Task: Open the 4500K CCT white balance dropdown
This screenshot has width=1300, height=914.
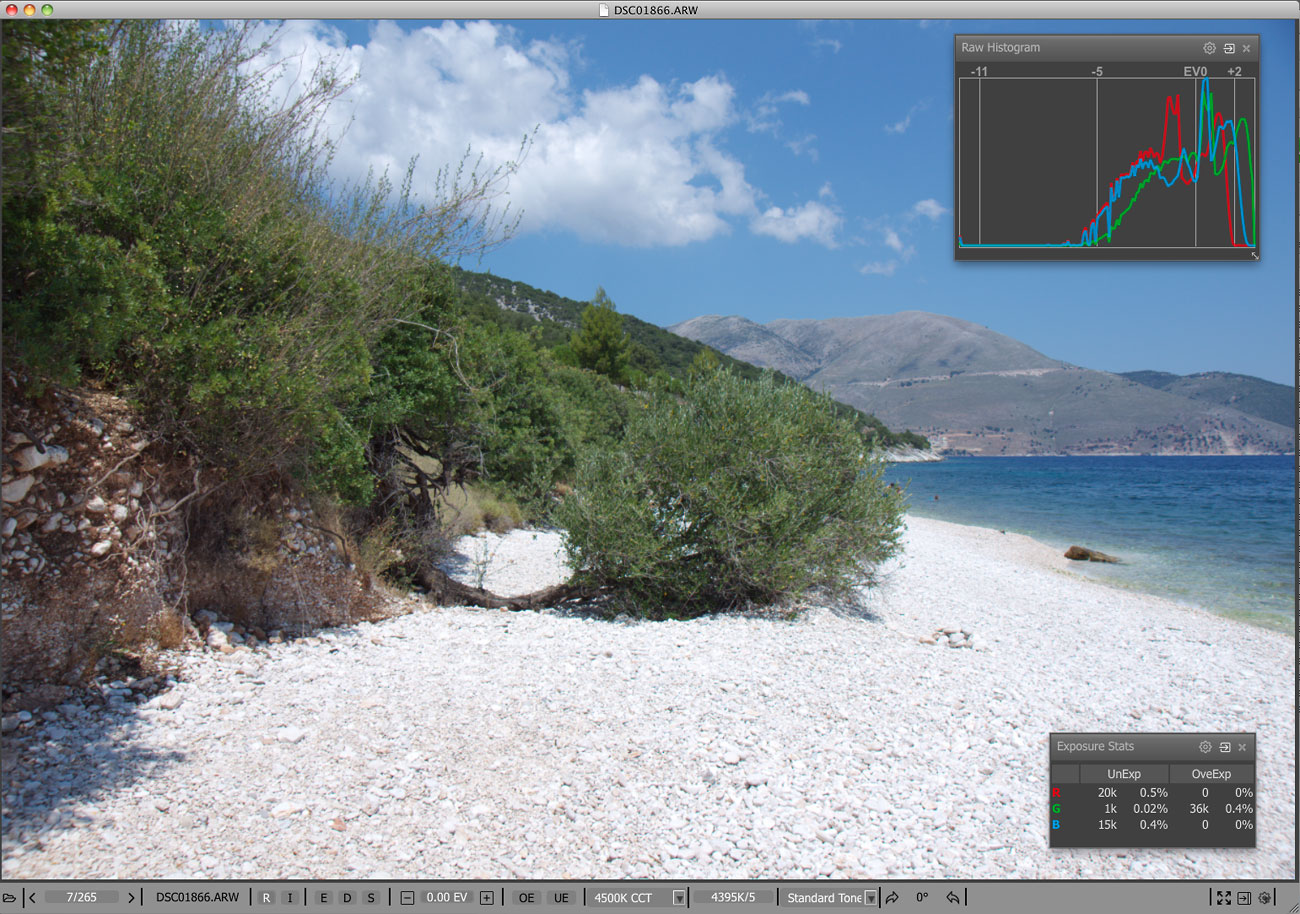Action: [x=679, y=897]
